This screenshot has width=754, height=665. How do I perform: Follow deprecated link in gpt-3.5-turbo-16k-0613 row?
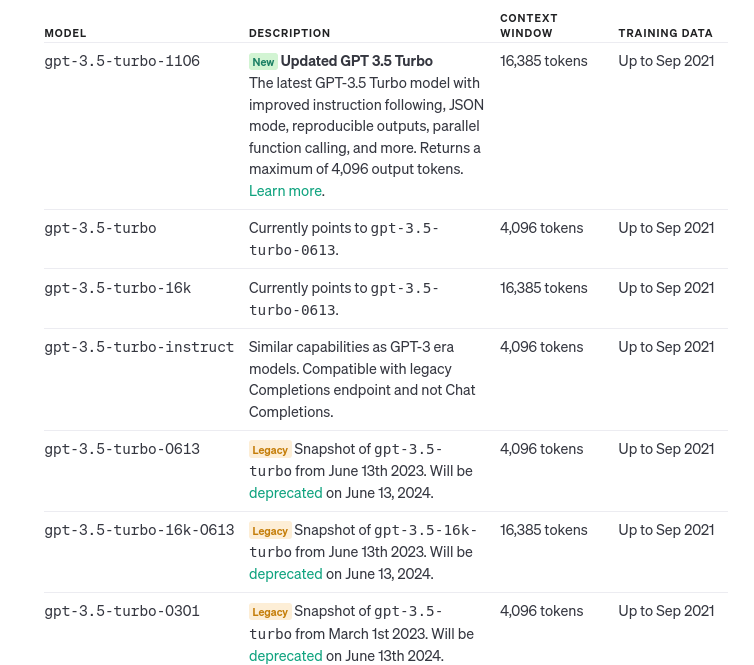(286, 574)
